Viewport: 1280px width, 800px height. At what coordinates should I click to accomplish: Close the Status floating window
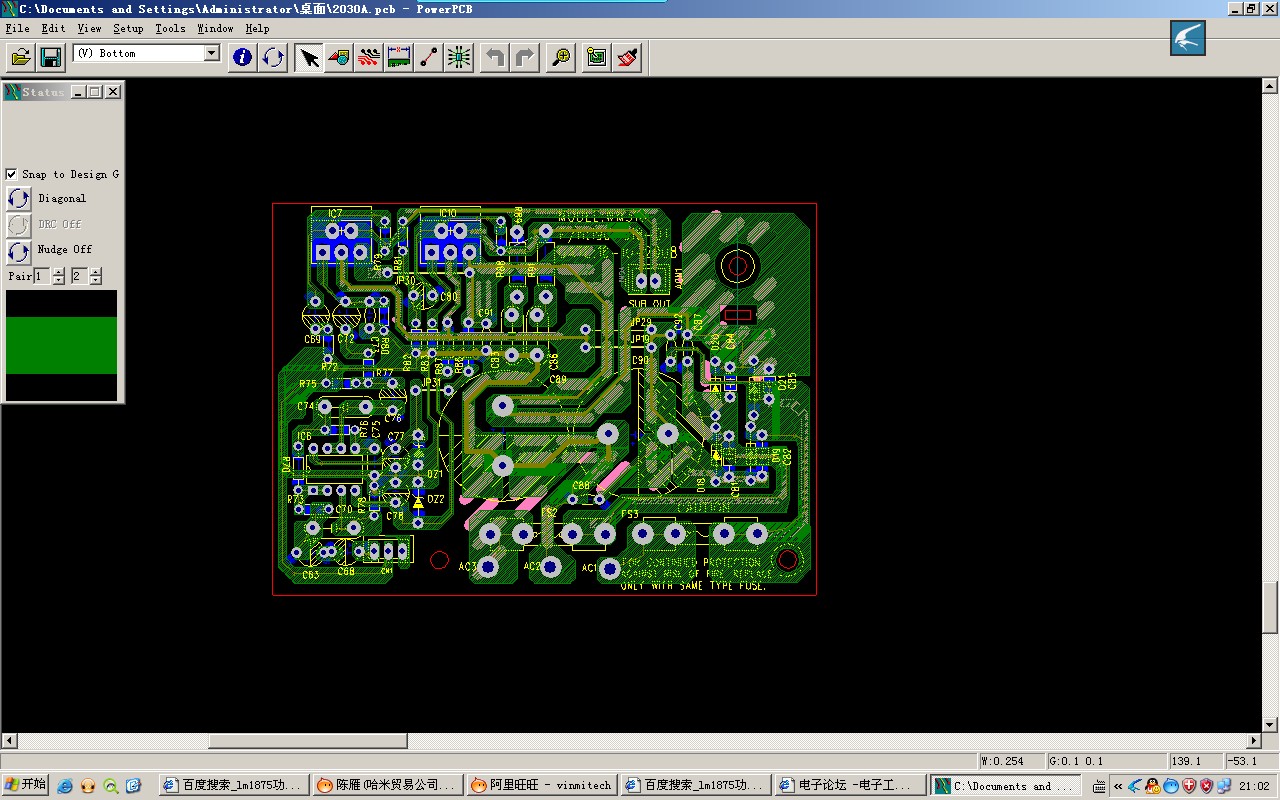[113, 92]
